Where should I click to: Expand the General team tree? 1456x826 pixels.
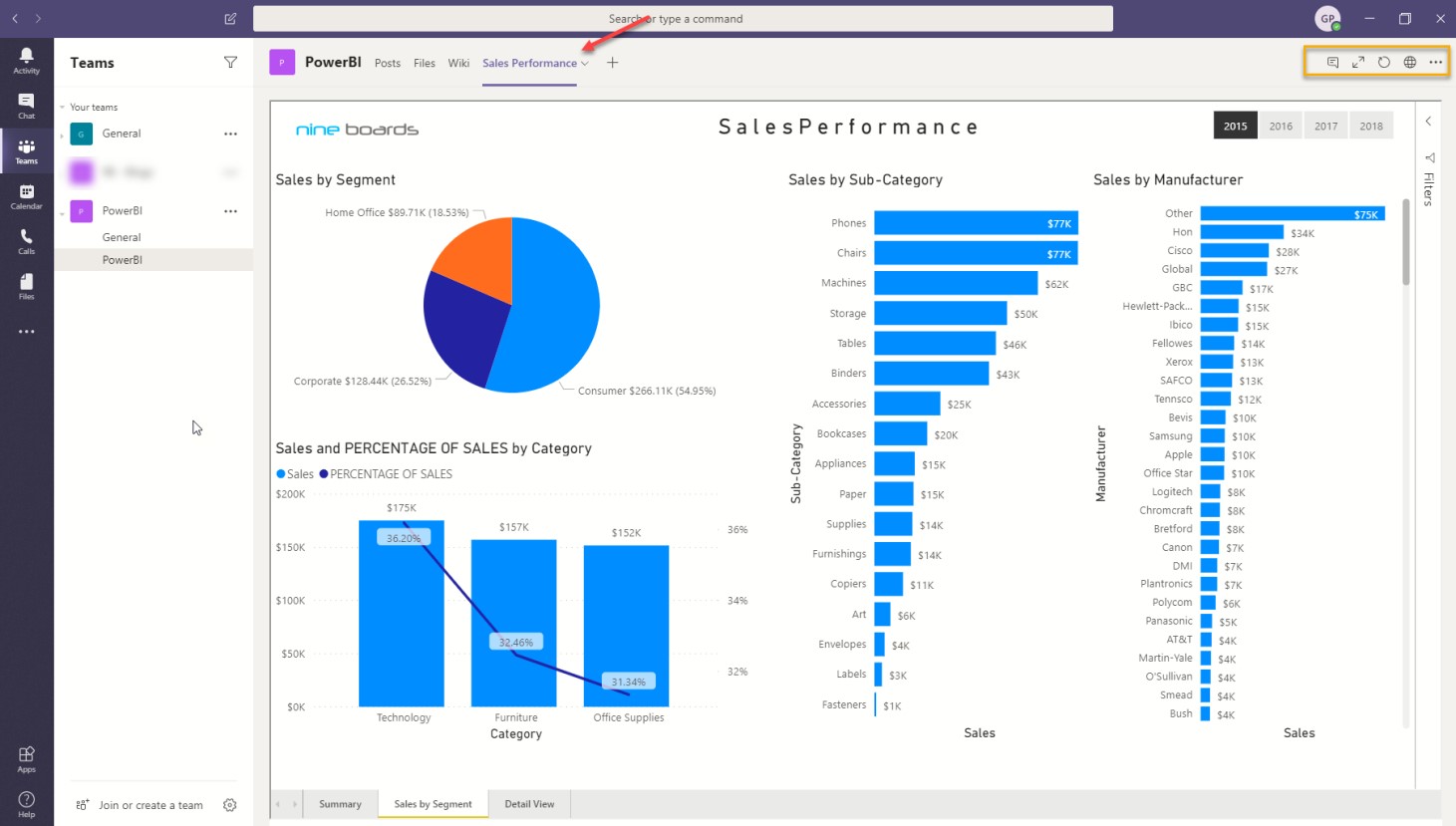[x=62, y=134]
